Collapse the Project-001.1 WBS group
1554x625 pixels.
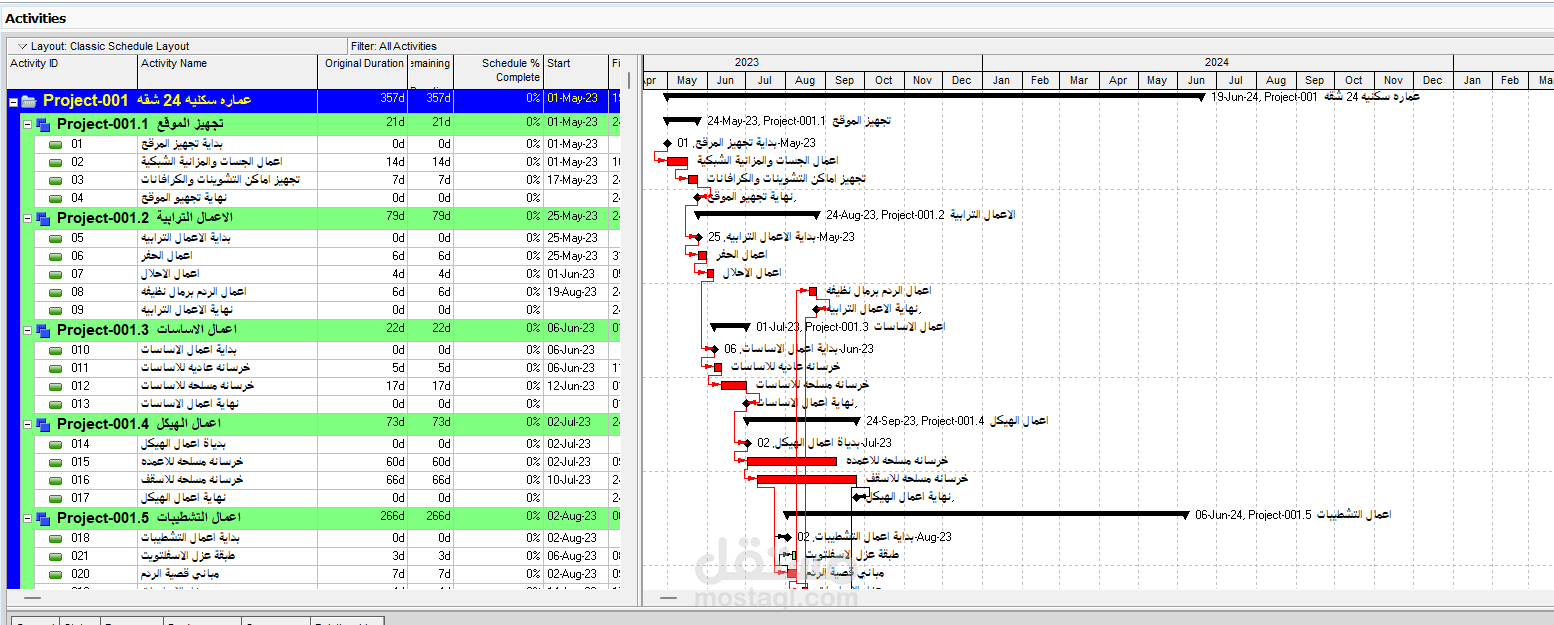point(27,125)
